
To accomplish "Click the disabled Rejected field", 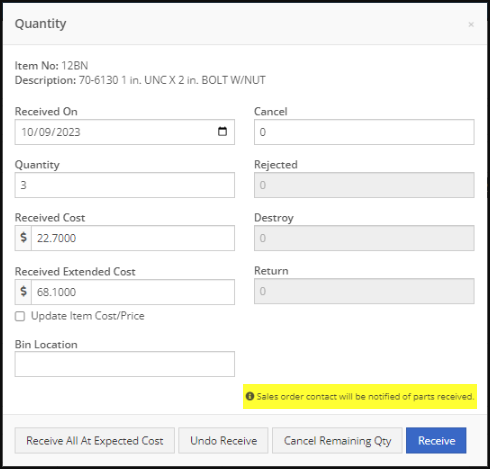I will coord(364,185).
